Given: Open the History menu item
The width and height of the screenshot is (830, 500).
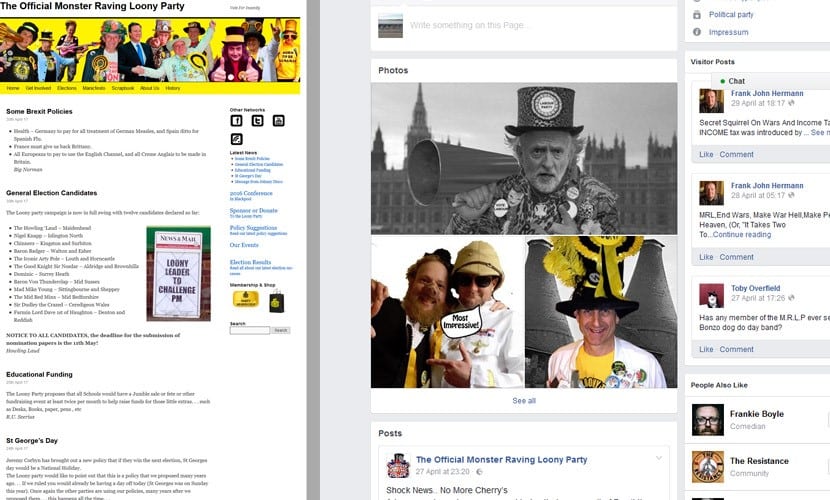Looking at the screenshot, I should coord(173,88).
